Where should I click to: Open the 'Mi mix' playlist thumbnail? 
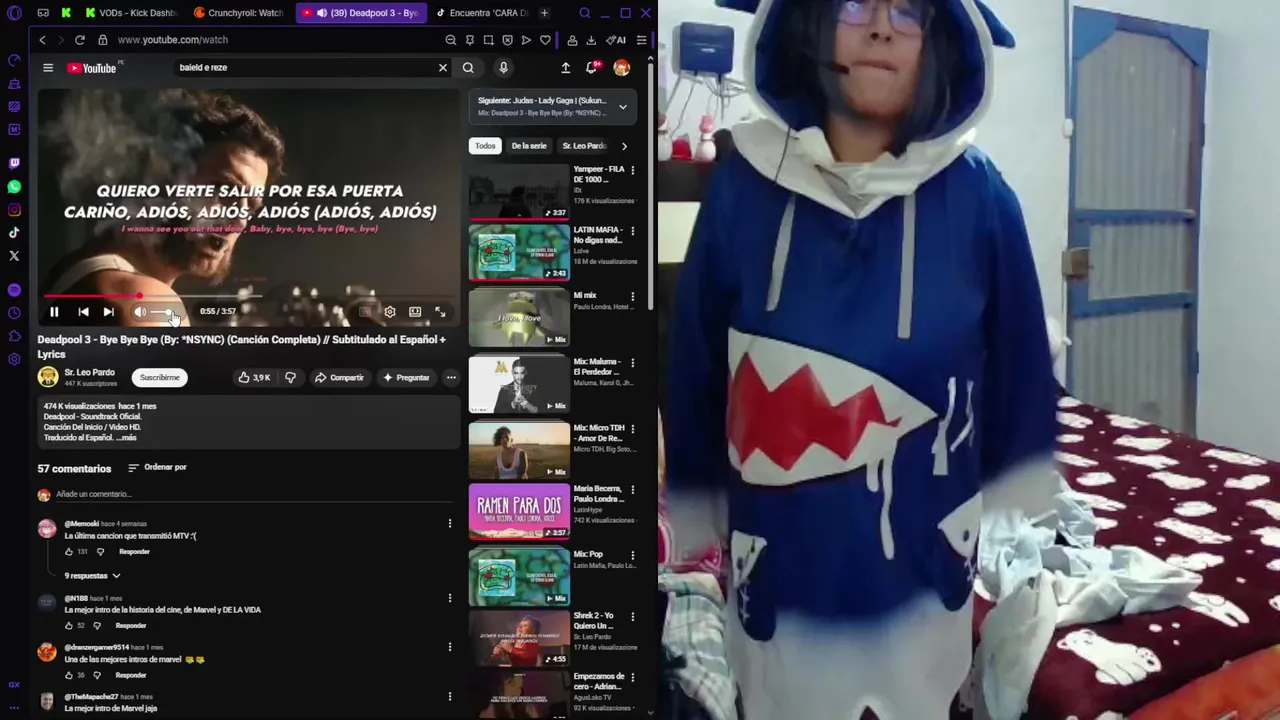519,318
